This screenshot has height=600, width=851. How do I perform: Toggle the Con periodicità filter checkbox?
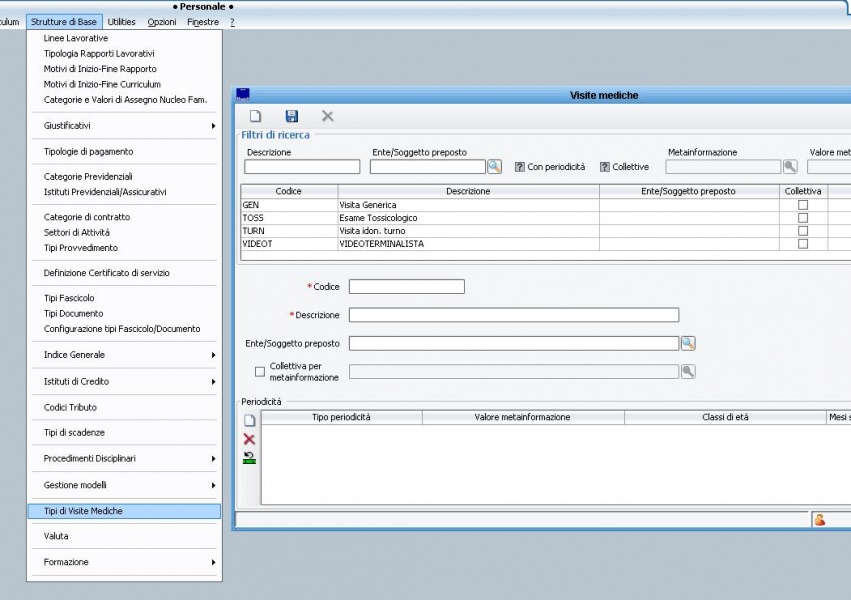click(520, 167)
